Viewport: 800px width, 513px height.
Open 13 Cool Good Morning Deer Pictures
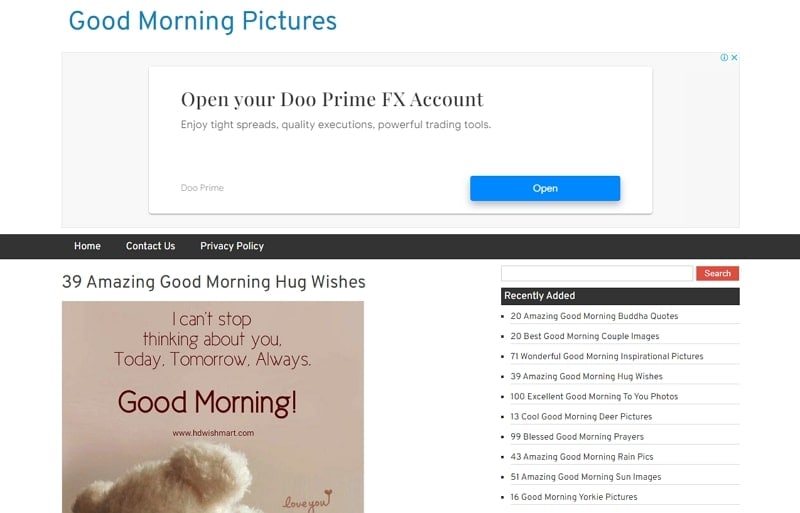coord(581,417)
